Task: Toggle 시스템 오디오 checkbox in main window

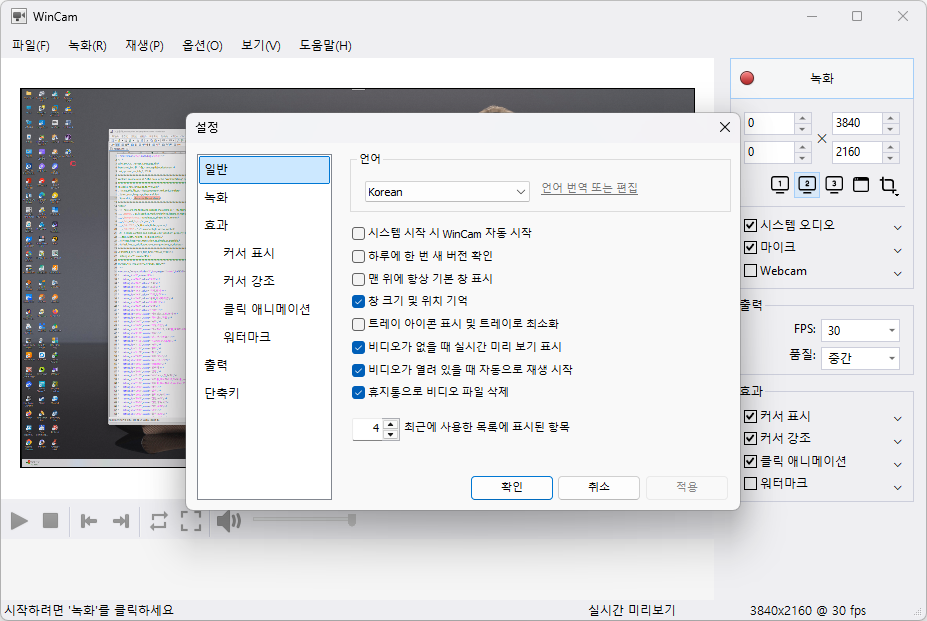Action: [750, 225]
